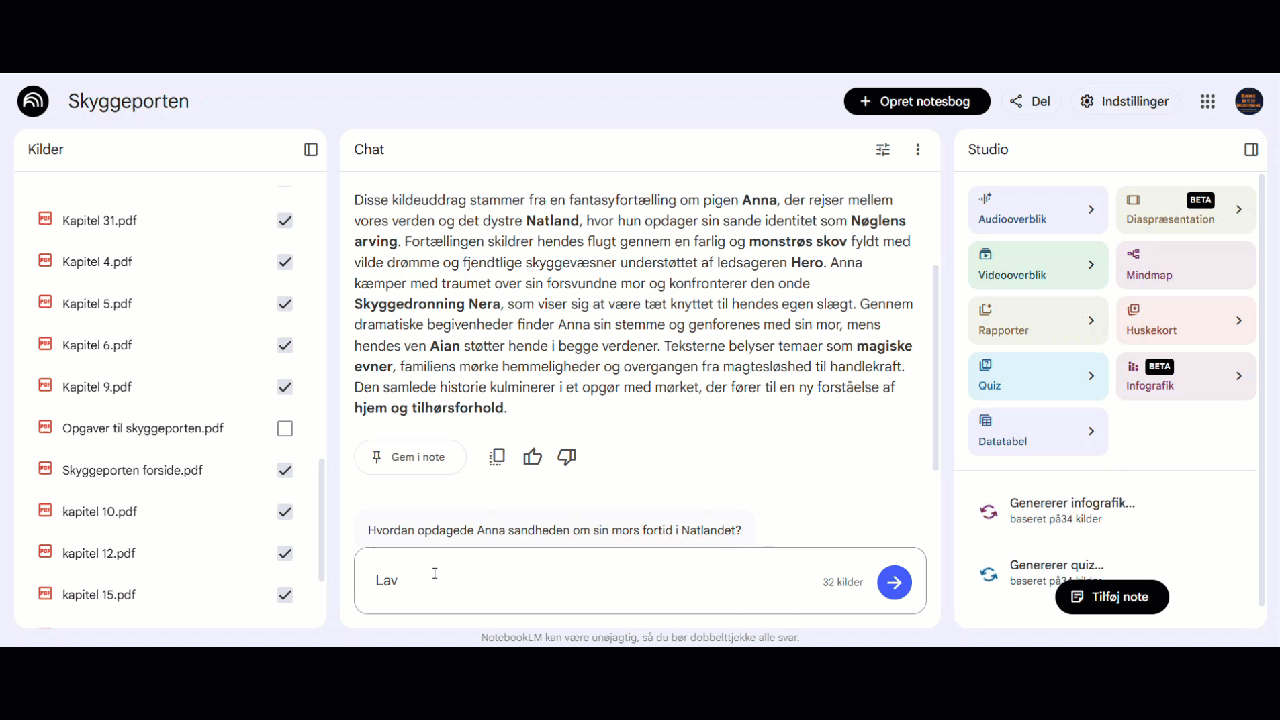The image size is (1280, 720).
Task: Uncheck Skyggeporten forside.pdf source
Action: pyautogui.click(x=285, y=470)
